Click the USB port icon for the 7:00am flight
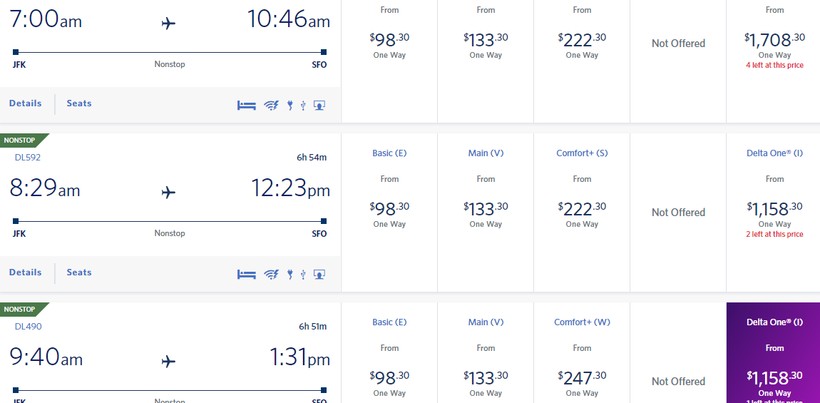This screenshot has height=403, width=820. 302,105
